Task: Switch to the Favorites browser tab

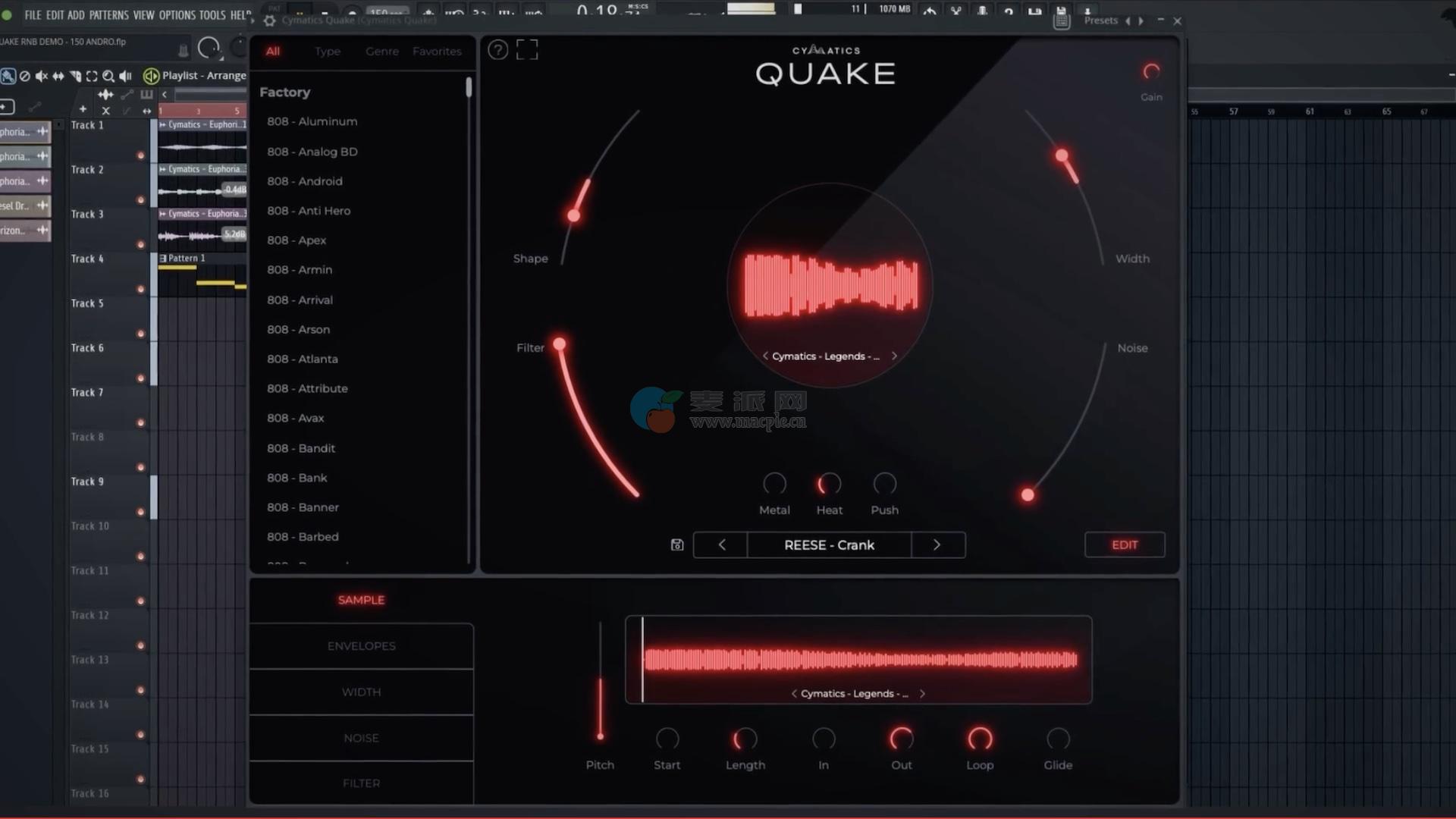Action: click(437, 51)
